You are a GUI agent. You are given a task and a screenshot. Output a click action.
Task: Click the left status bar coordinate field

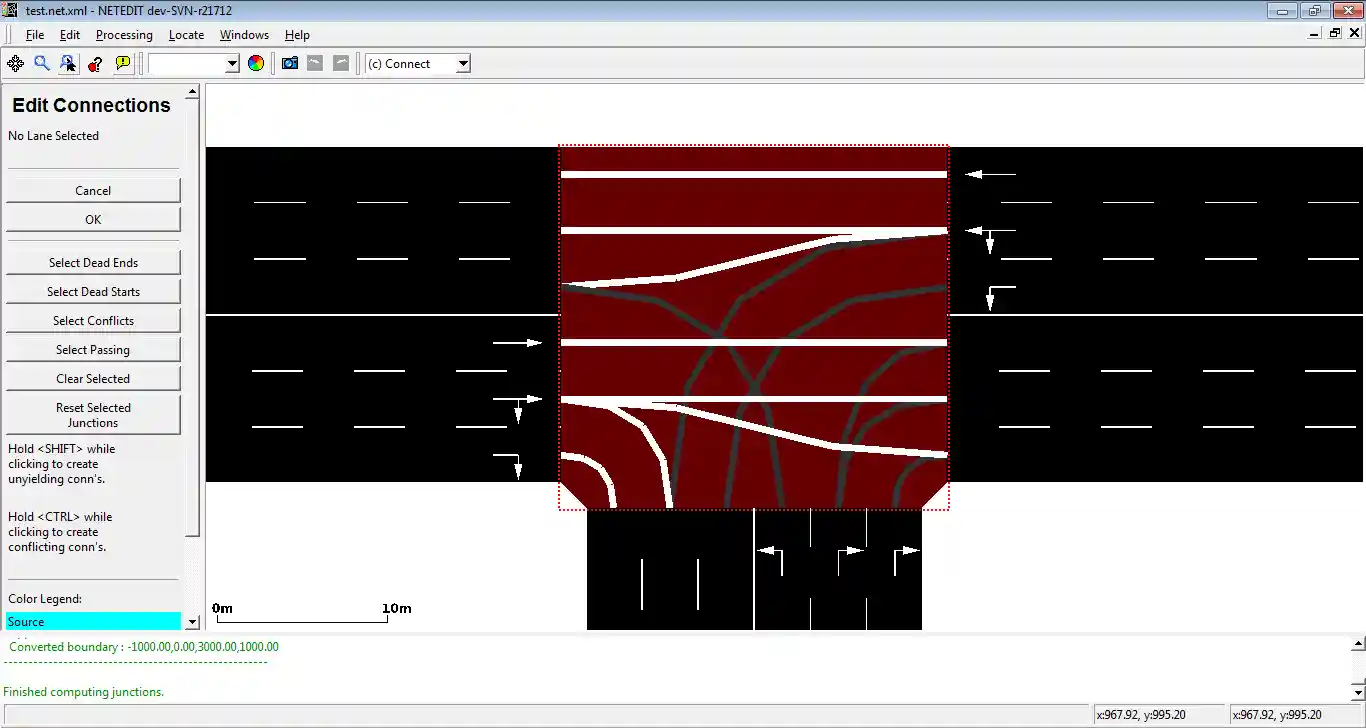[x=1158, y=715]
